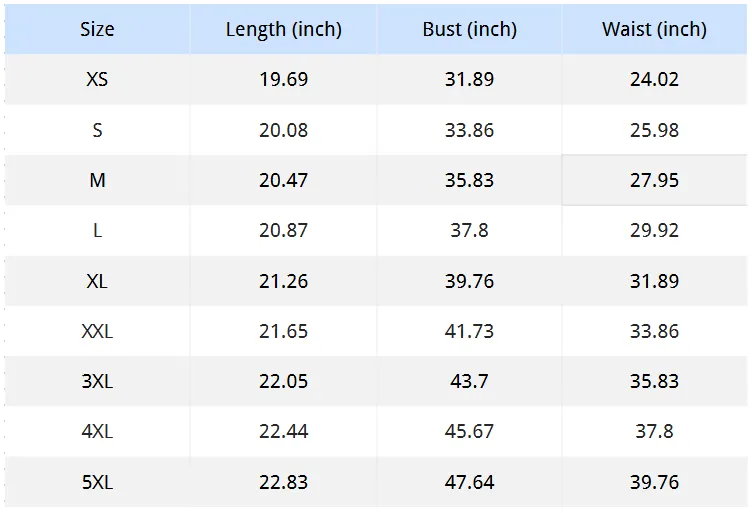
Task: Select the S size row label
Action: [x=97, y=130]
